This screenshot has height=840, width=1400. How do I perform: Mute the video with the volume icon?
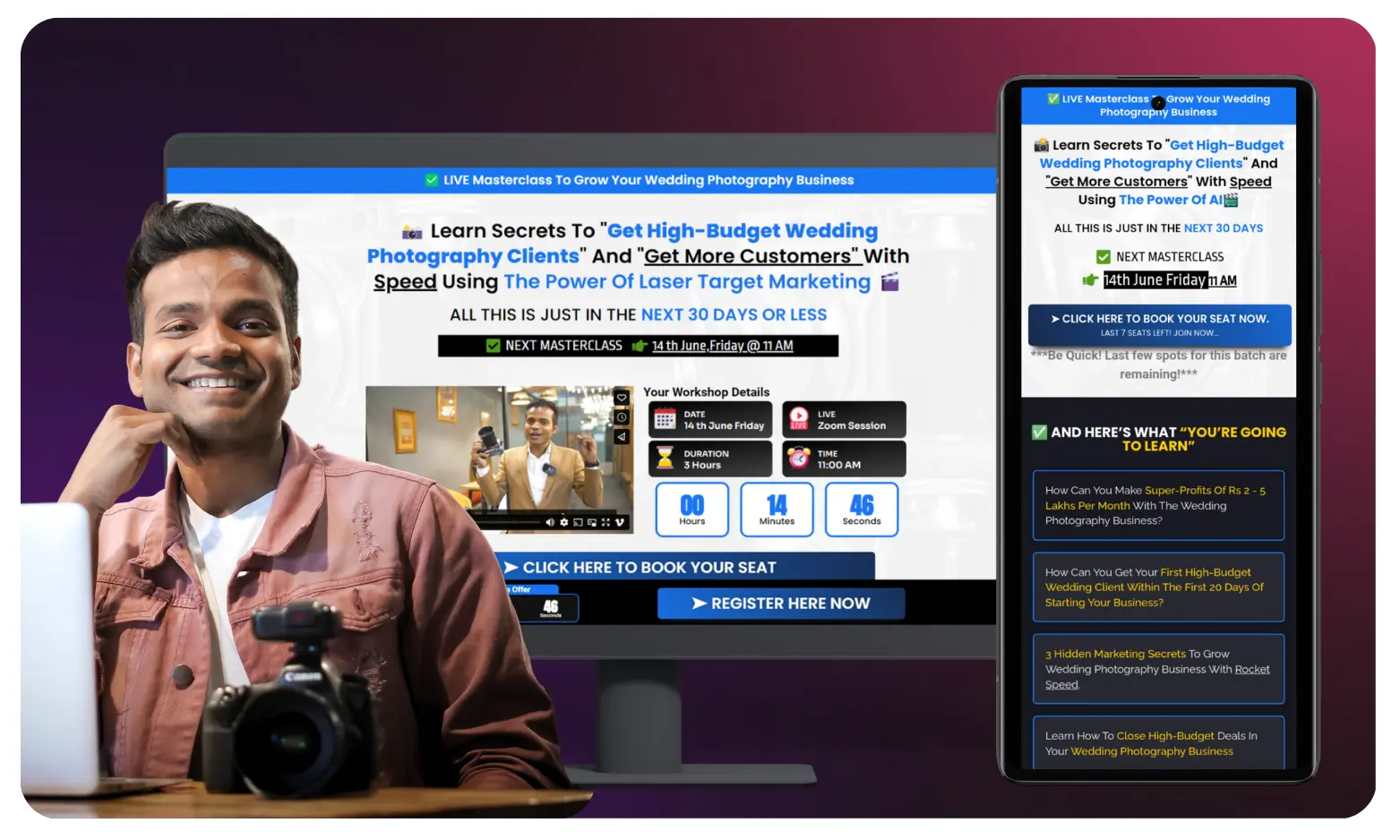point(549,522)
